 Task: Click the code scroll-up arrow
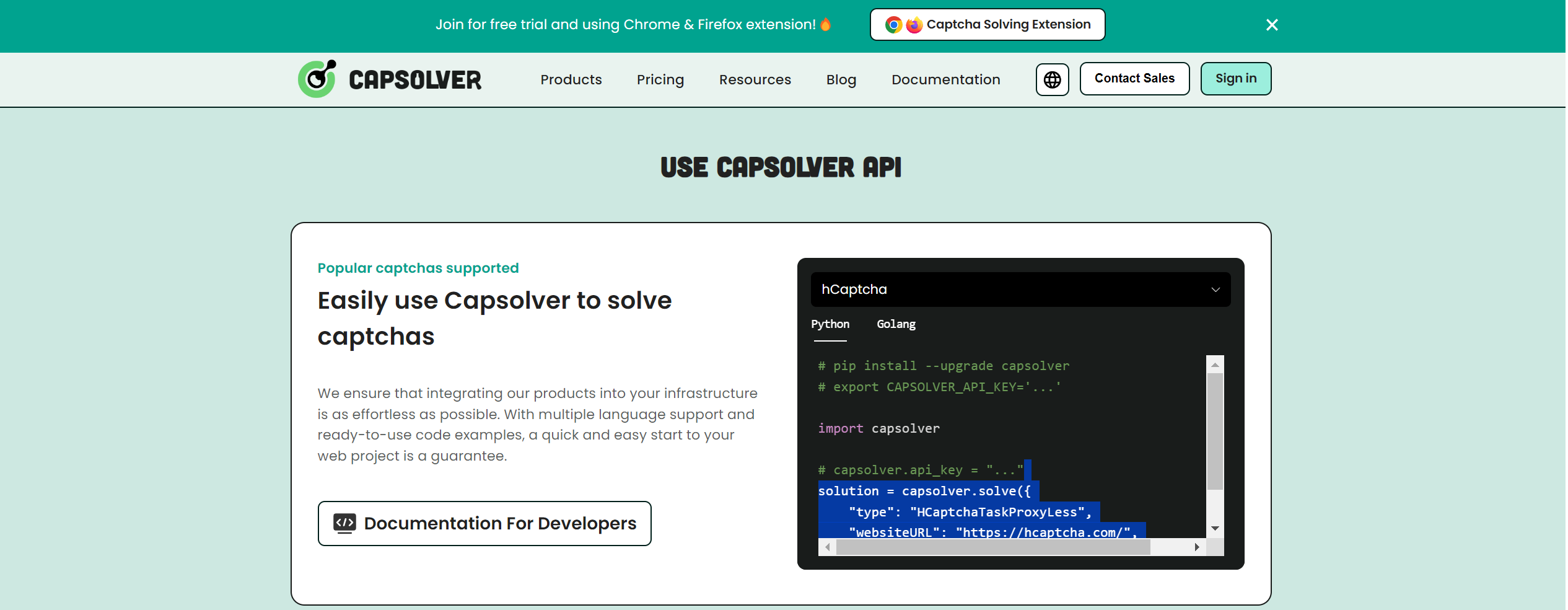pos(1215,365)
